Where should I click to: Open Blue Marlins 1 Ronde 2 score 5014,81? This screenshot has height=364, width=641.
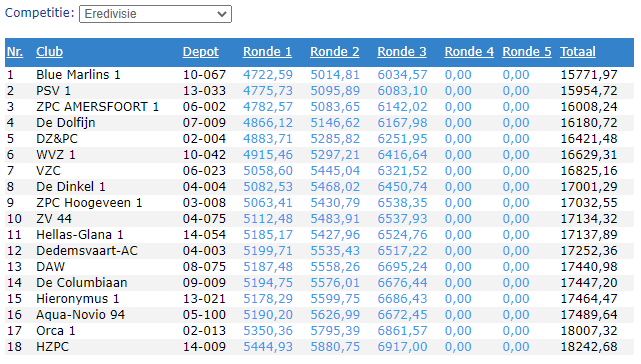click(335, 75)
